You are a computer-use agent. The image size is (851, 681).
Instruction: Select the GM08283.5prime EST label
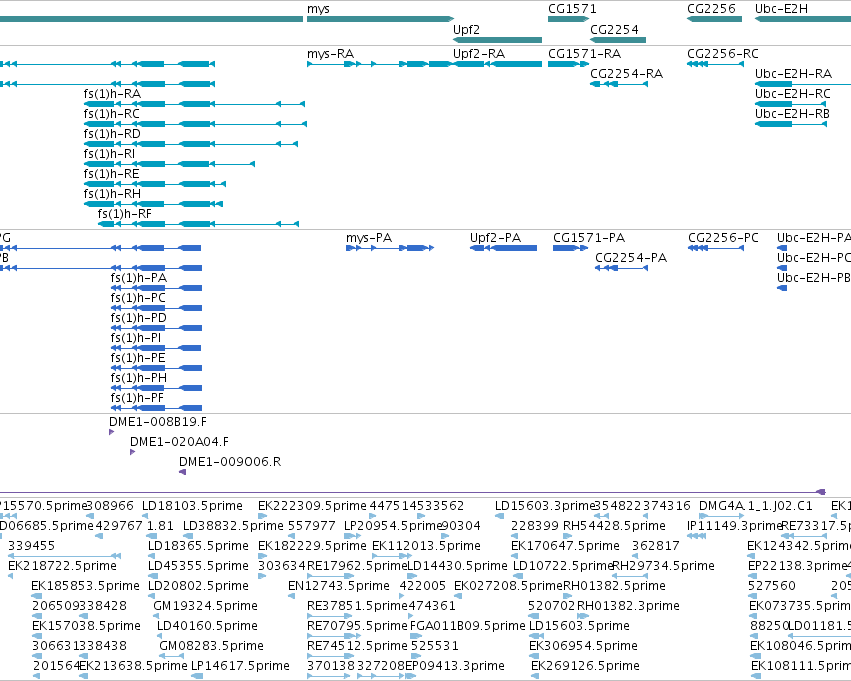point(212,647)
